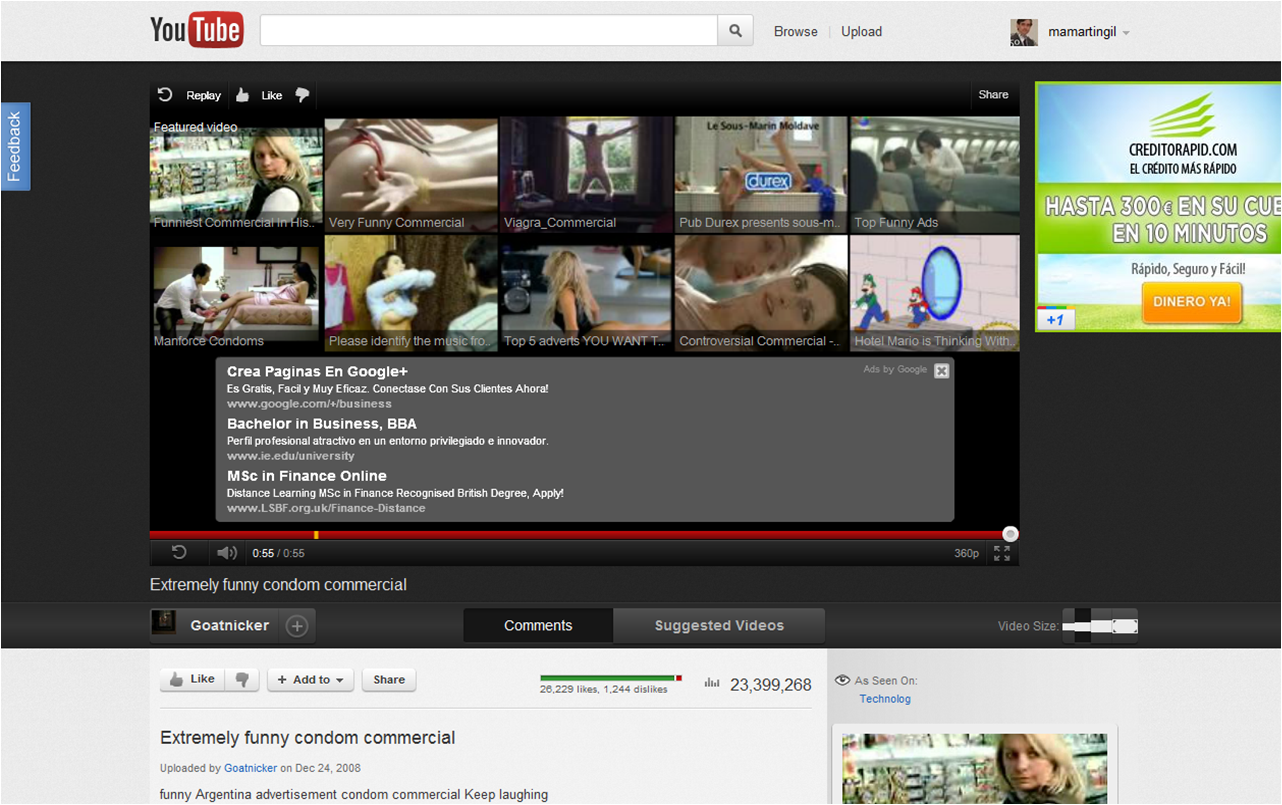Open the Goatnicker uploader link
Image resolution: width=1282 pixels, height=805 pixels.
(x=250, y=768)
